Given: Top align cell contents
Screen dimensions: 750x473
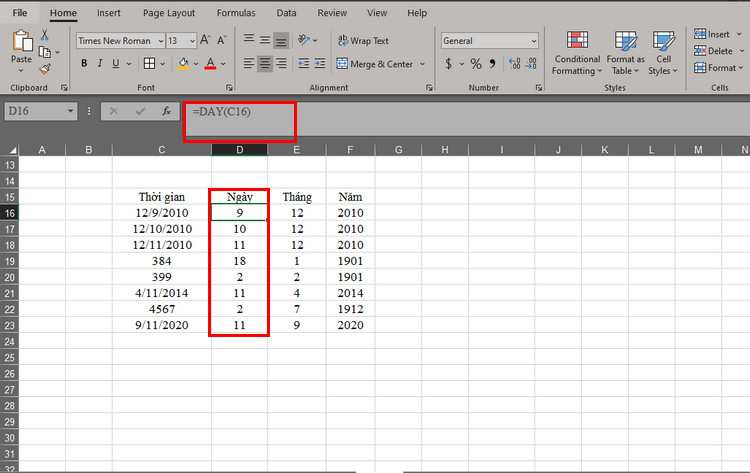Looking at the screenshot, I should [249, 39].
